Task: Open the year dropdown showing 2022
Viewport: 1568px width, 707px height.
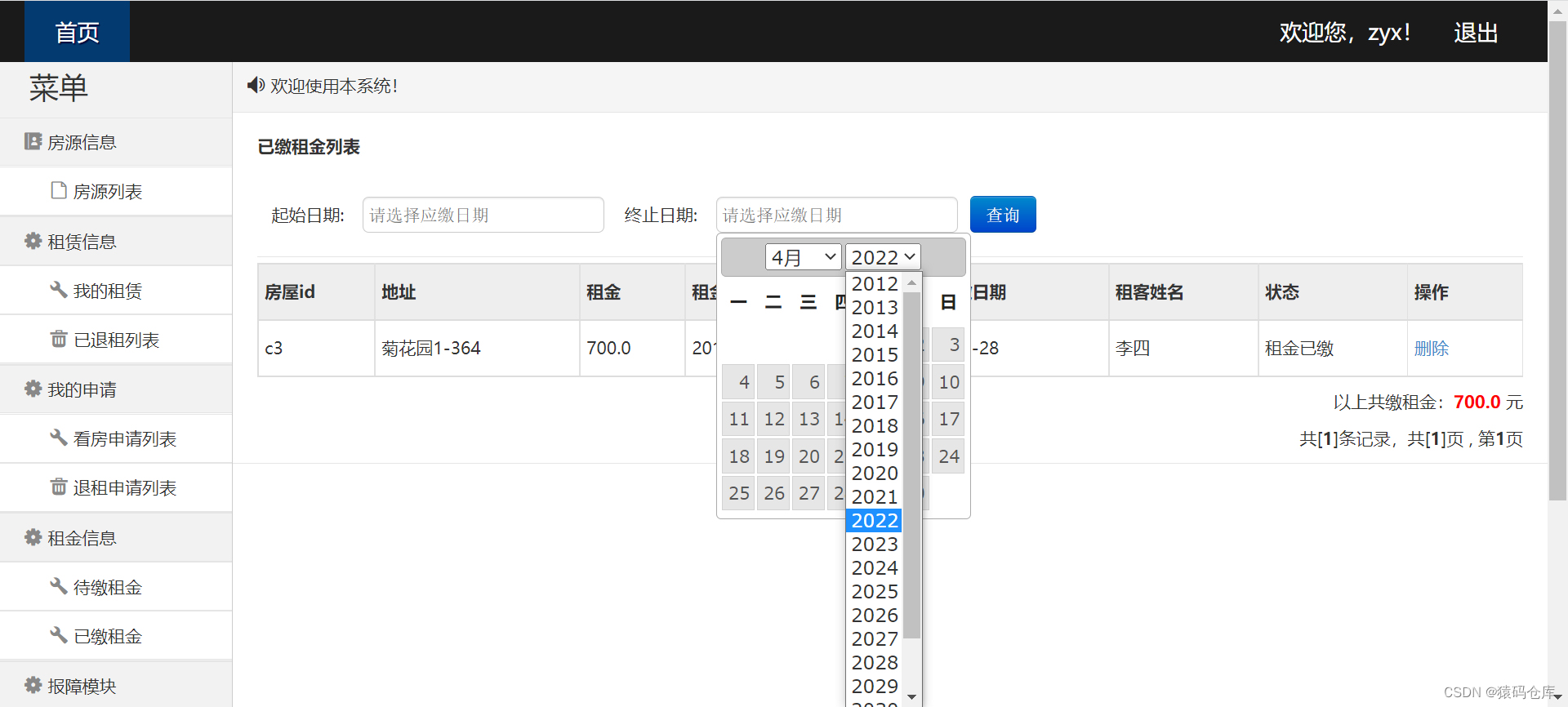Action: click(883, 257)
